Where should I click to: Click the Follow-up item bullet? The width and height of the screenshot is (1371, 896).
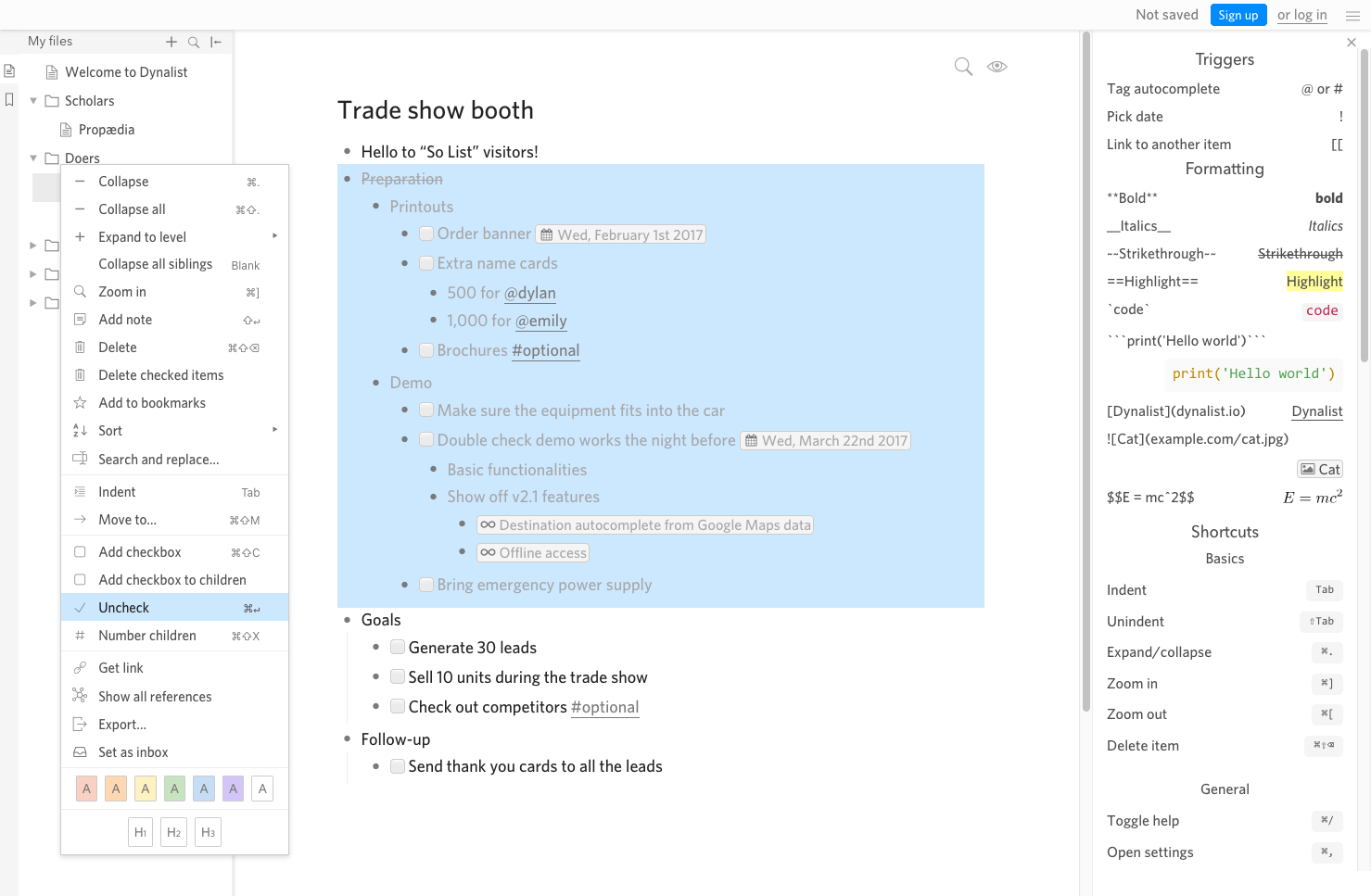pos(348,739)
